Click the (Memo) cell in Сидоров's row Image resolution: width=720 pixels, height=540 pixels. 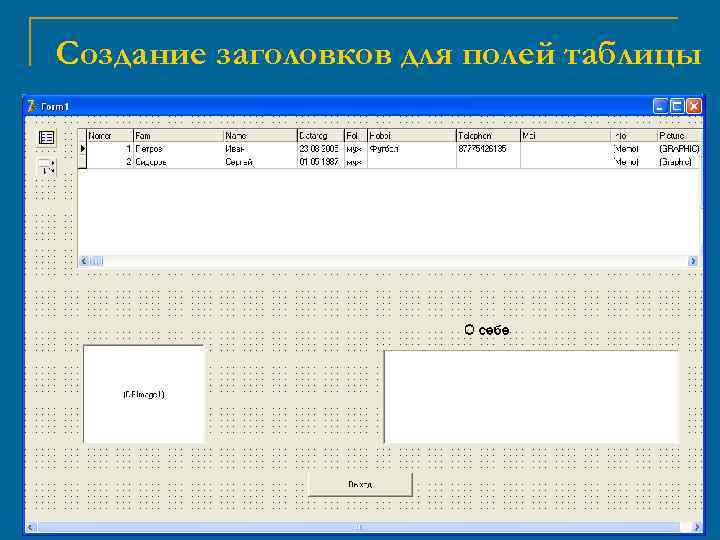[x=634, y=162]
